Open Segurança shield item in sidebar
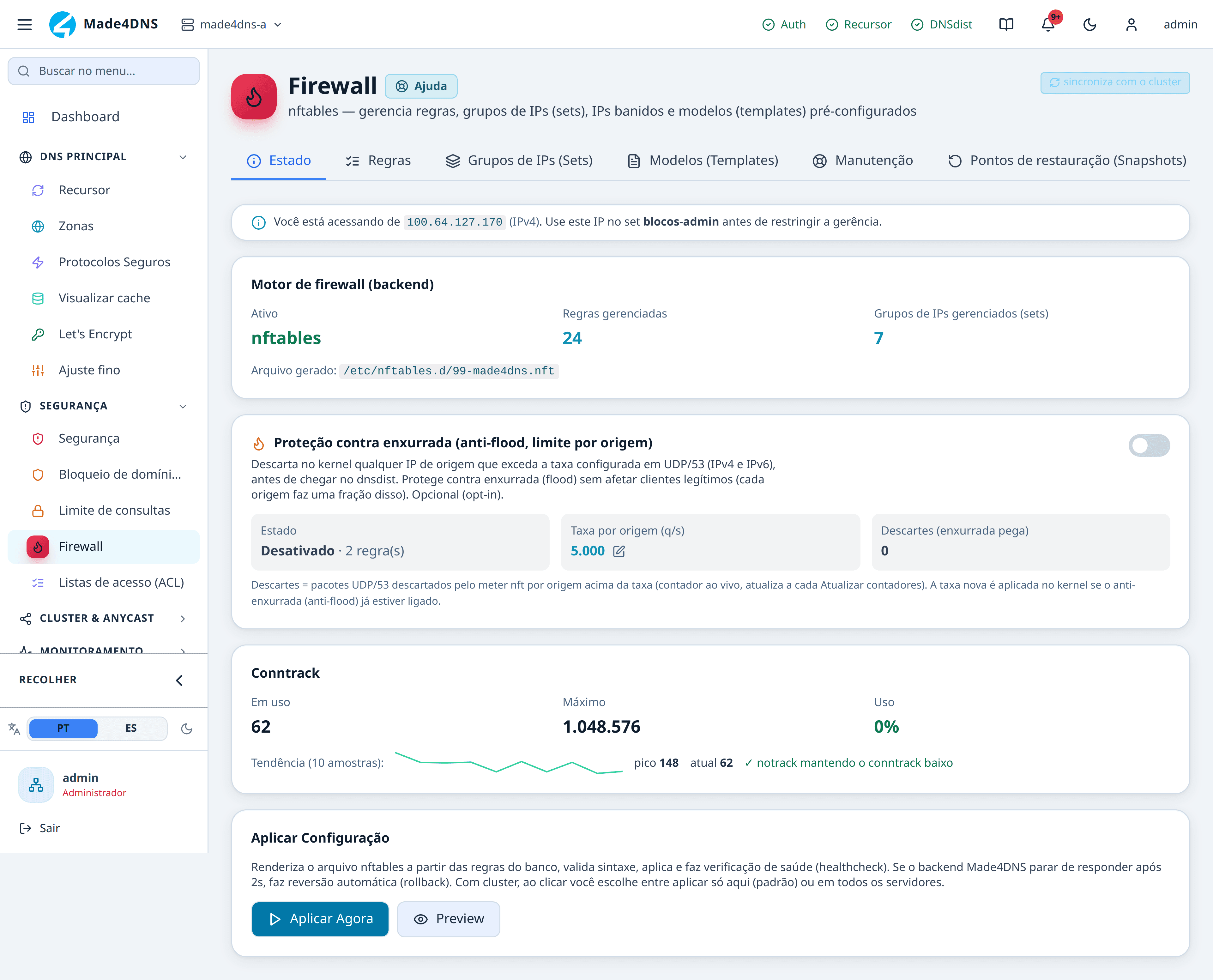This screenshot has height=980, width=1213. click(104, 439)
